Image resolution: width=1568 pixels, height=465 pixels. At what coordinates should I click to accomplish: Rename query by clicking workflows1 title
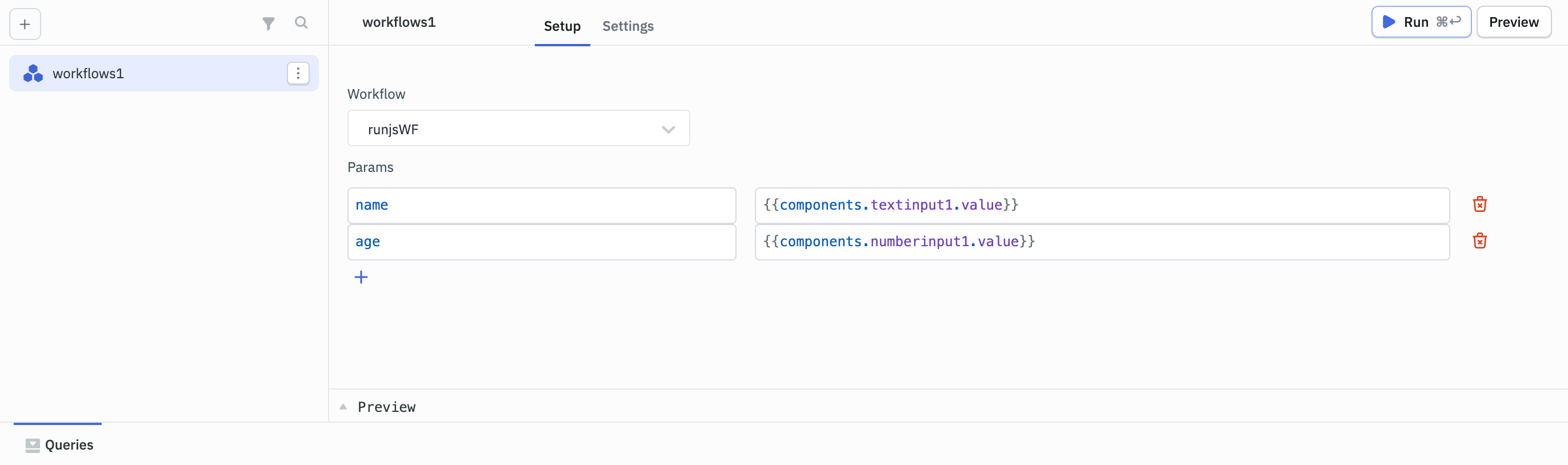pyautogui.click(x=399, y=22)
